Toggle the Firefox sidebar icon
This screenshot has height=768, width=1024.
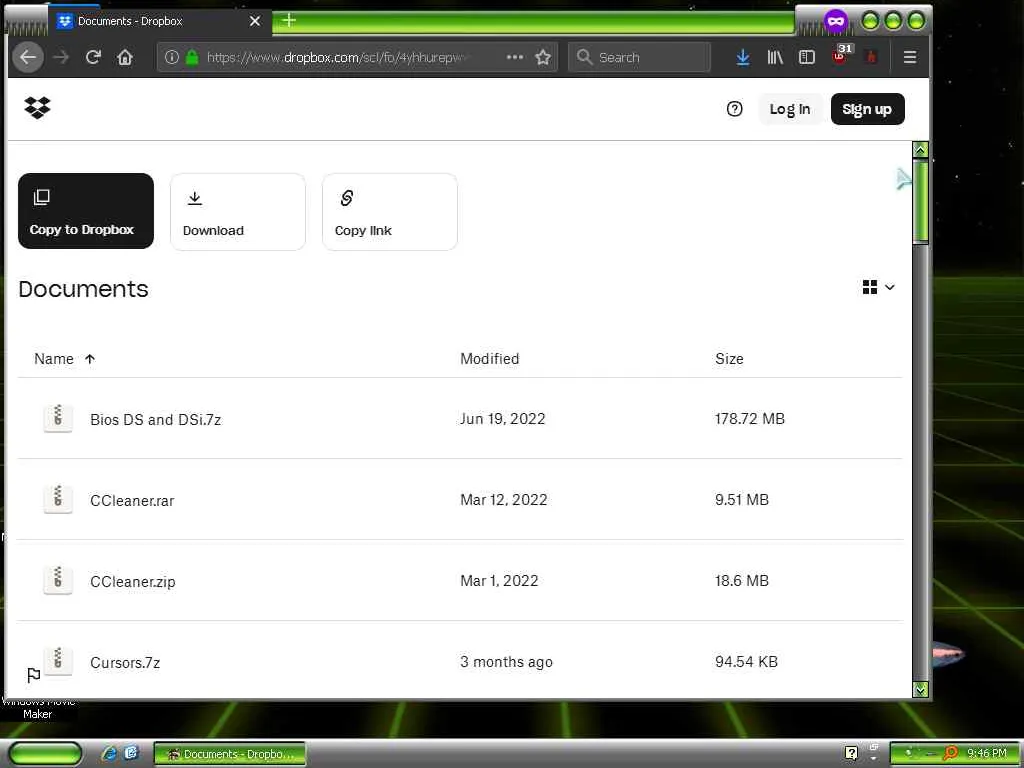click(807, 57)
